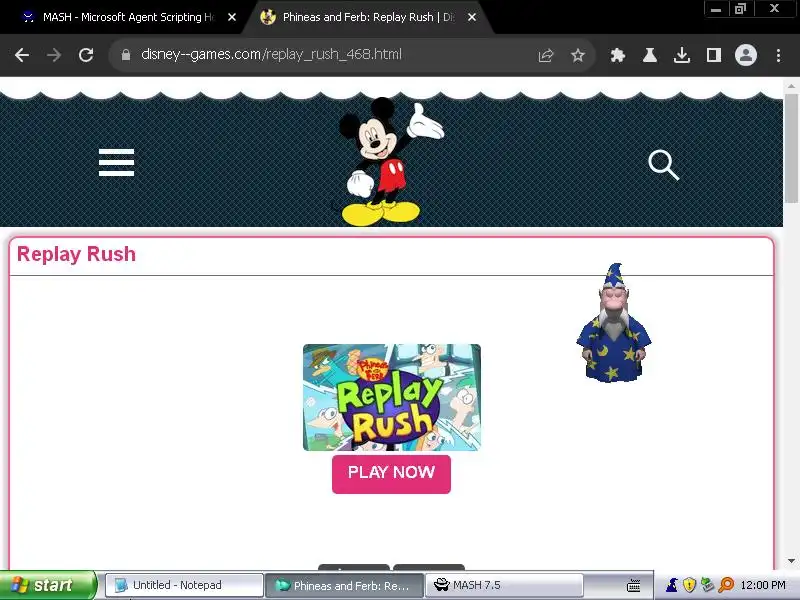
Task: Share this page via the share icon
Action: point(545,55)
